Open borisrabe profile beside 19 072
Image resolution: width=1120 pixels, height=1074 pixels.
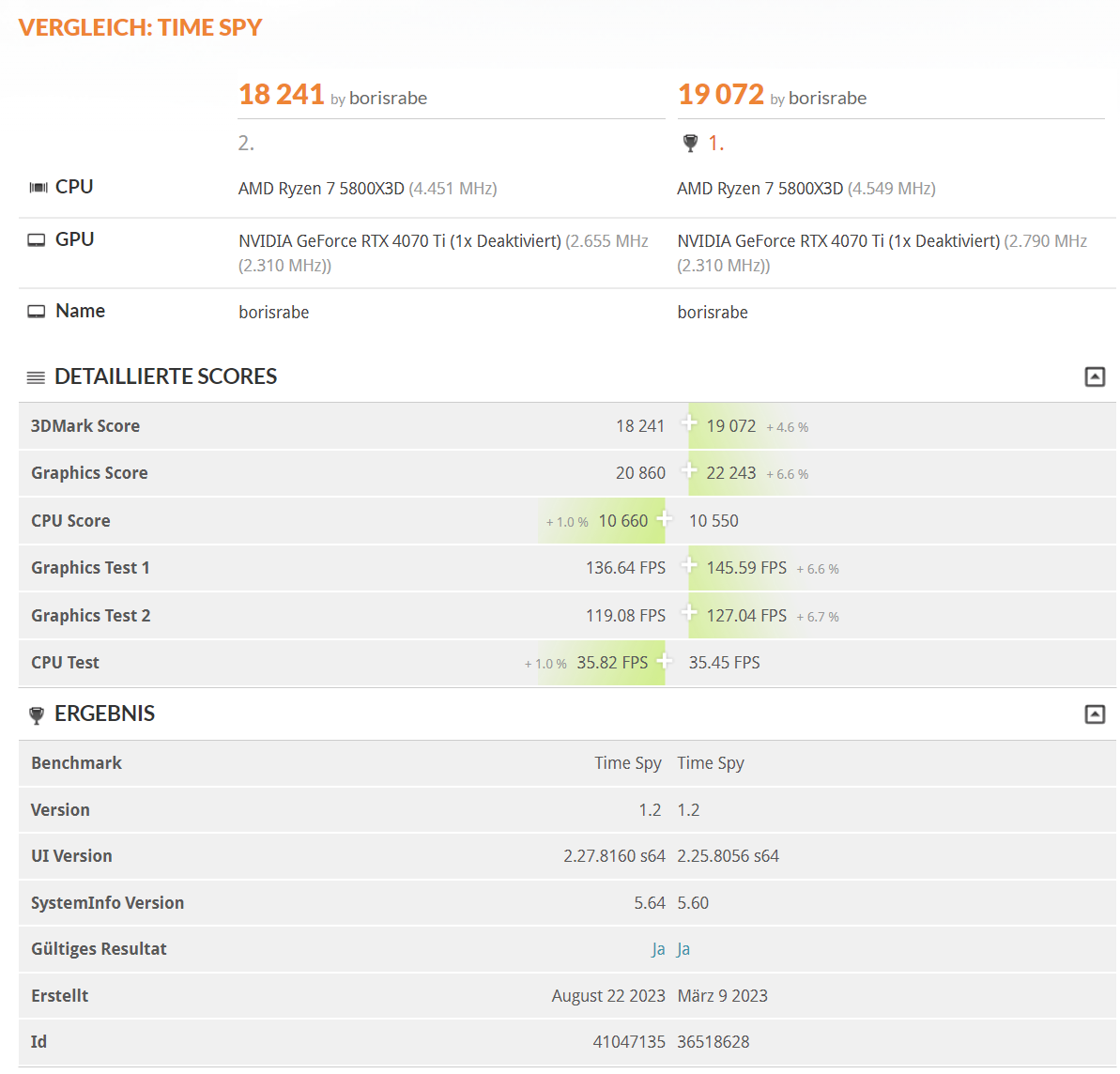coord(827,98)
